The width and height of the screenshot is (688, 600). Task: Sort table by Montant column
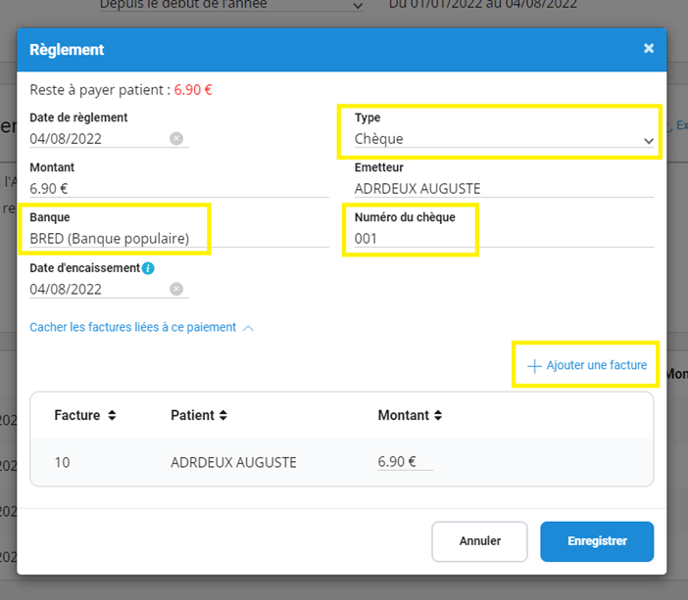pos(439,415)
